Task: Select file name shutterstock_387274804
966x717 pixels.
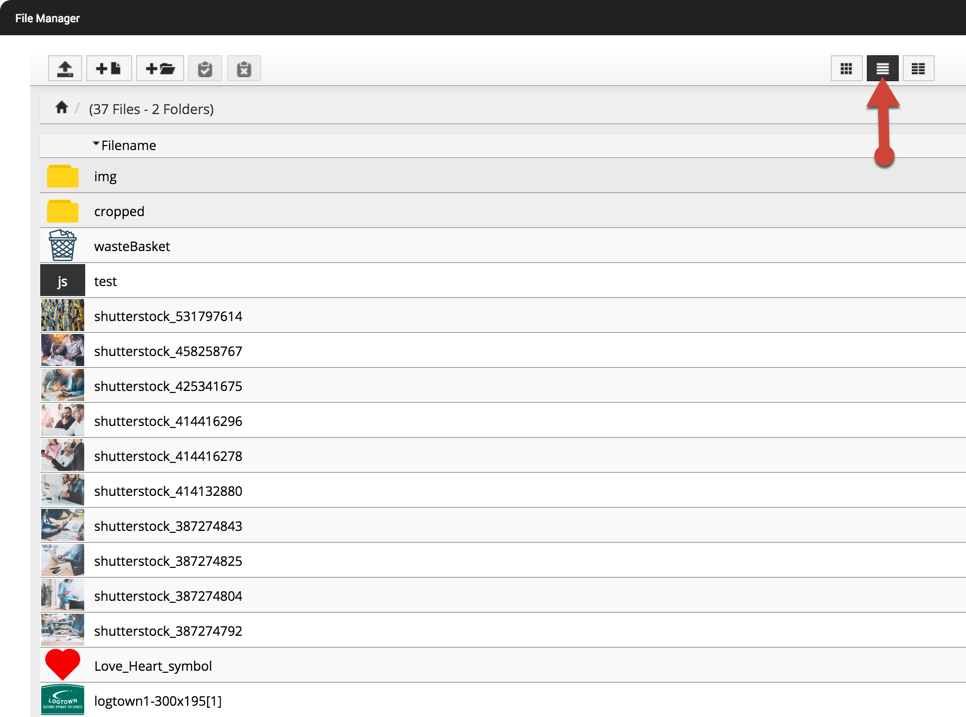Action: pyautogui.click(x=168, y=596)
